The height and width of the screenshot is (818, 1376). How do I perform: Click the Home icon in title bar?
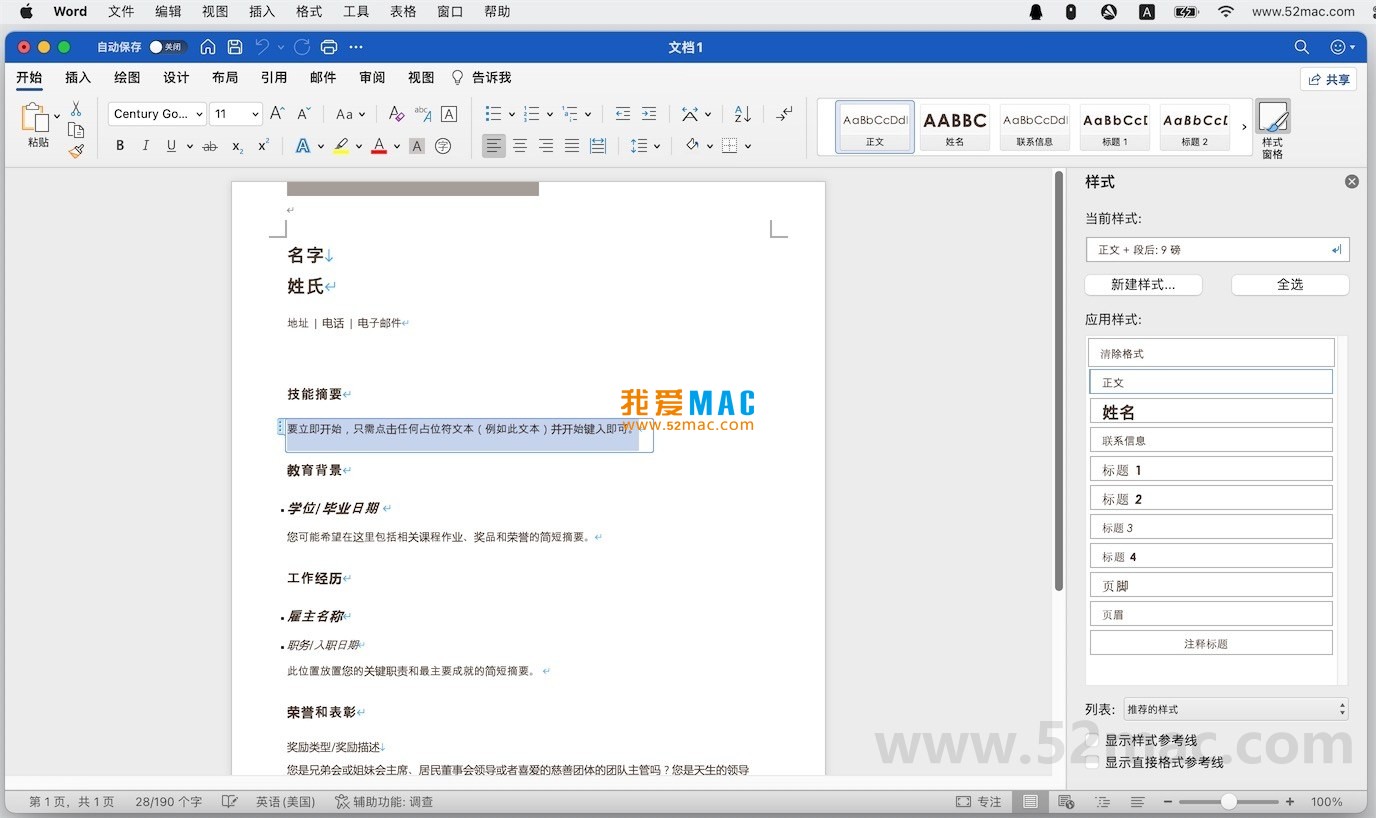point(208,47)
